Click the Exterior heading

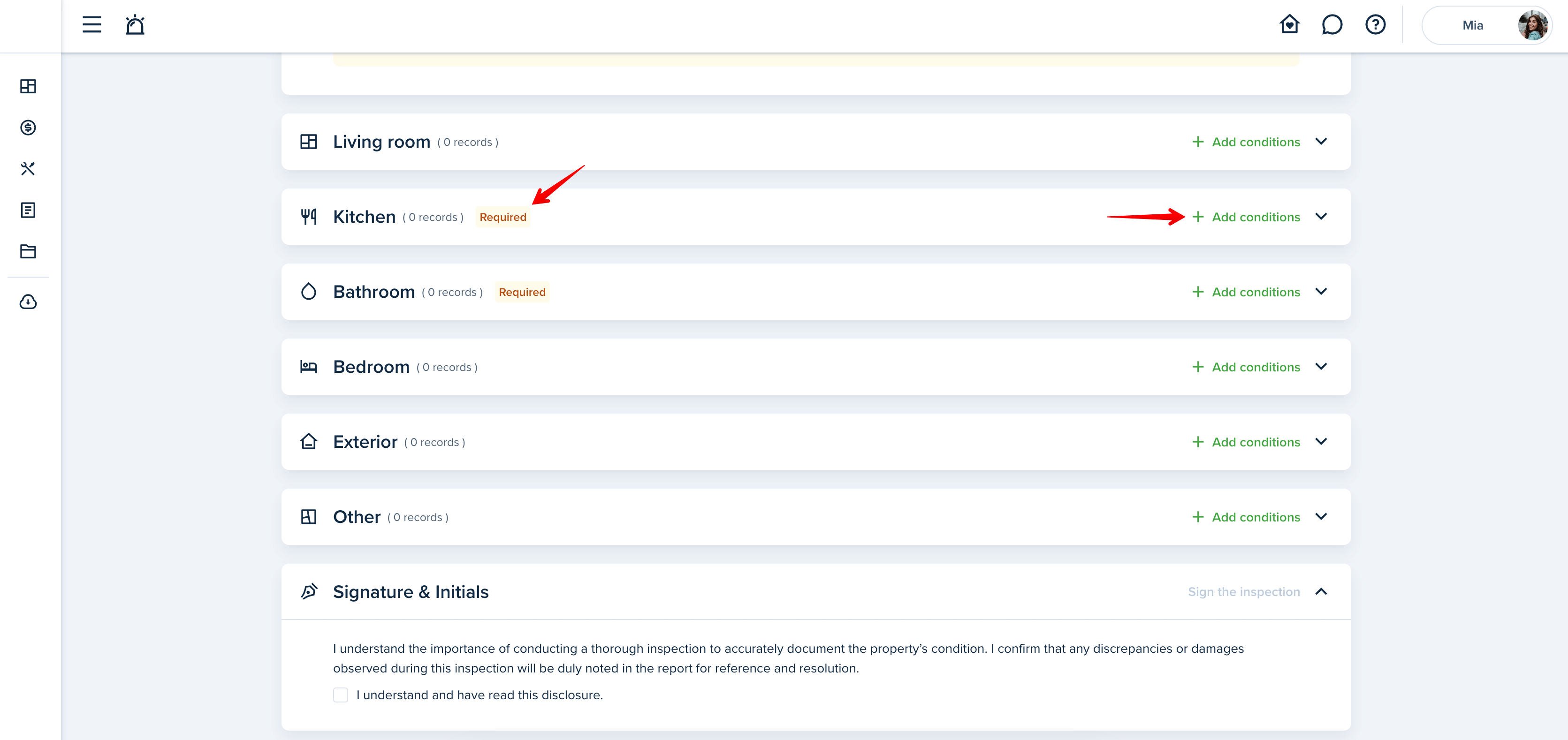click(x=365, y=442)
